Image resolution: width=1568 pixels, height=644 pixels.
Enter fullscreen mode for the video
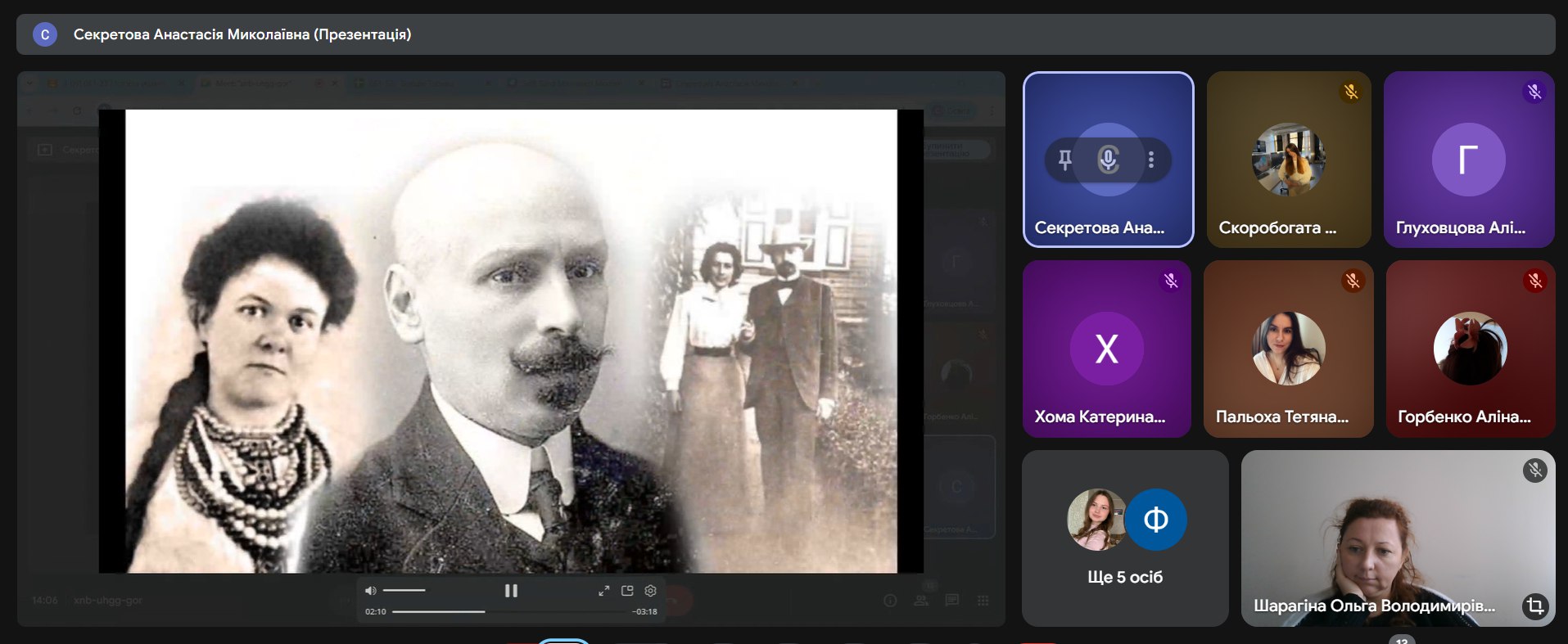(603, 591)
